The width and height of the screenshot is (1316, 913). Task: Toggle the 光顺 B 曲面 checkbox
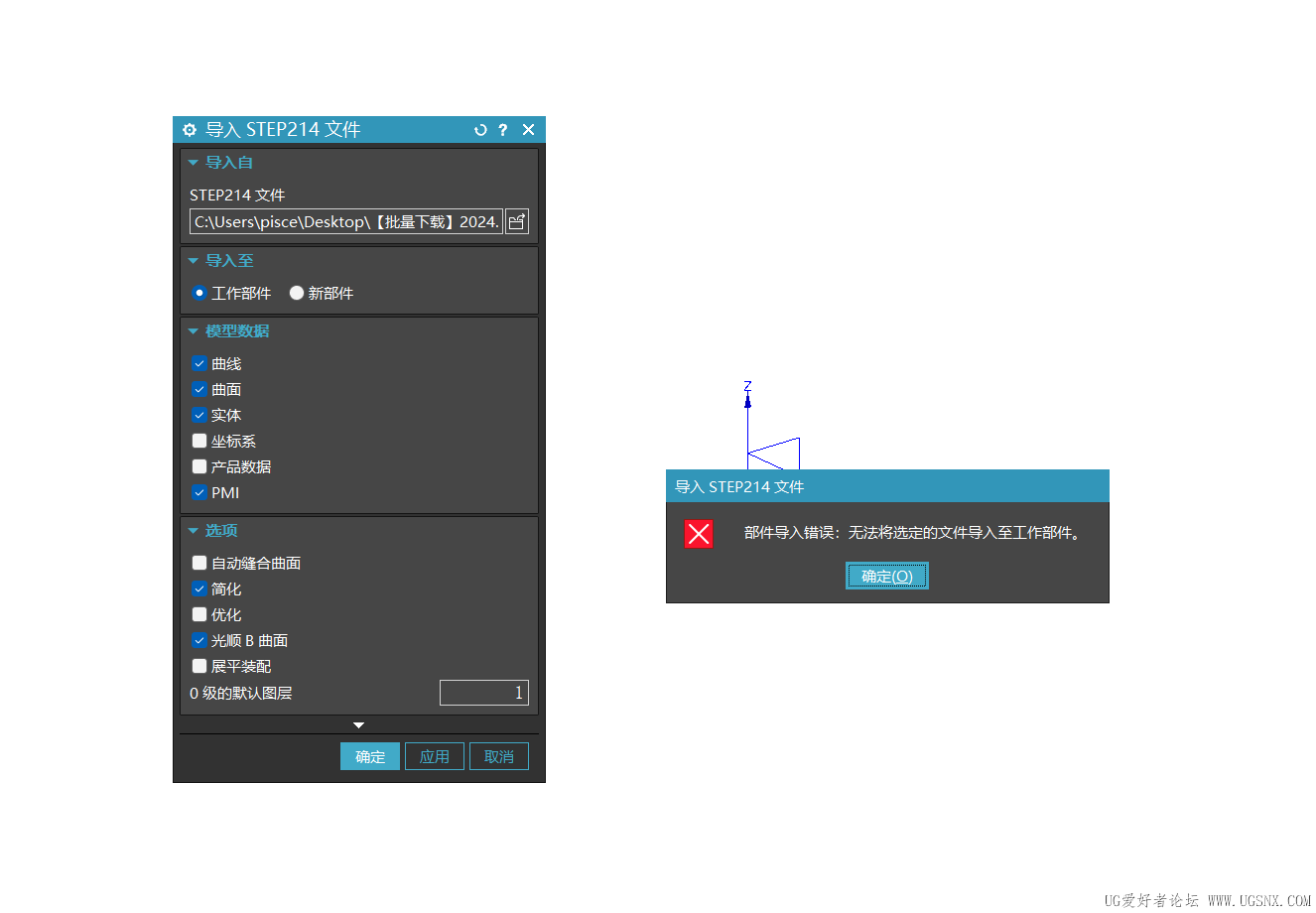click(199, 640)
